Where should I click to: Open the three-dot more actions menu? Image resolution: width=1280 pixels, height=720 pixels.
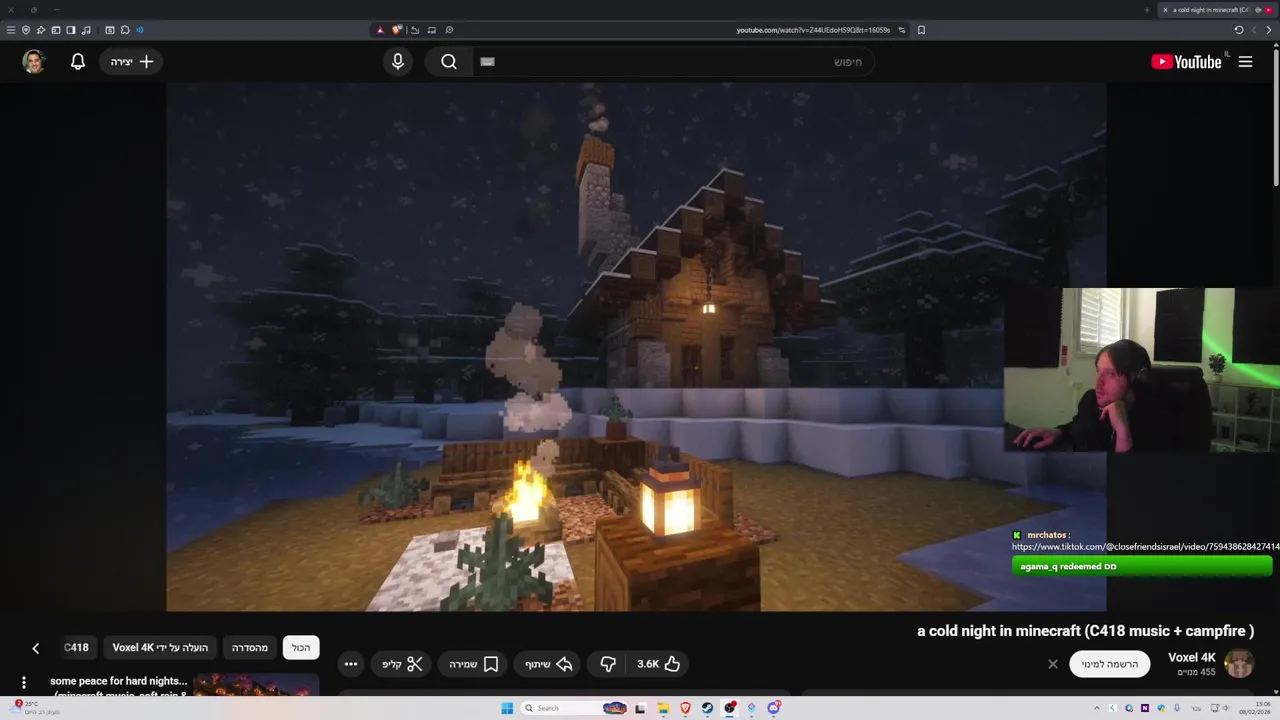(350, 664)
